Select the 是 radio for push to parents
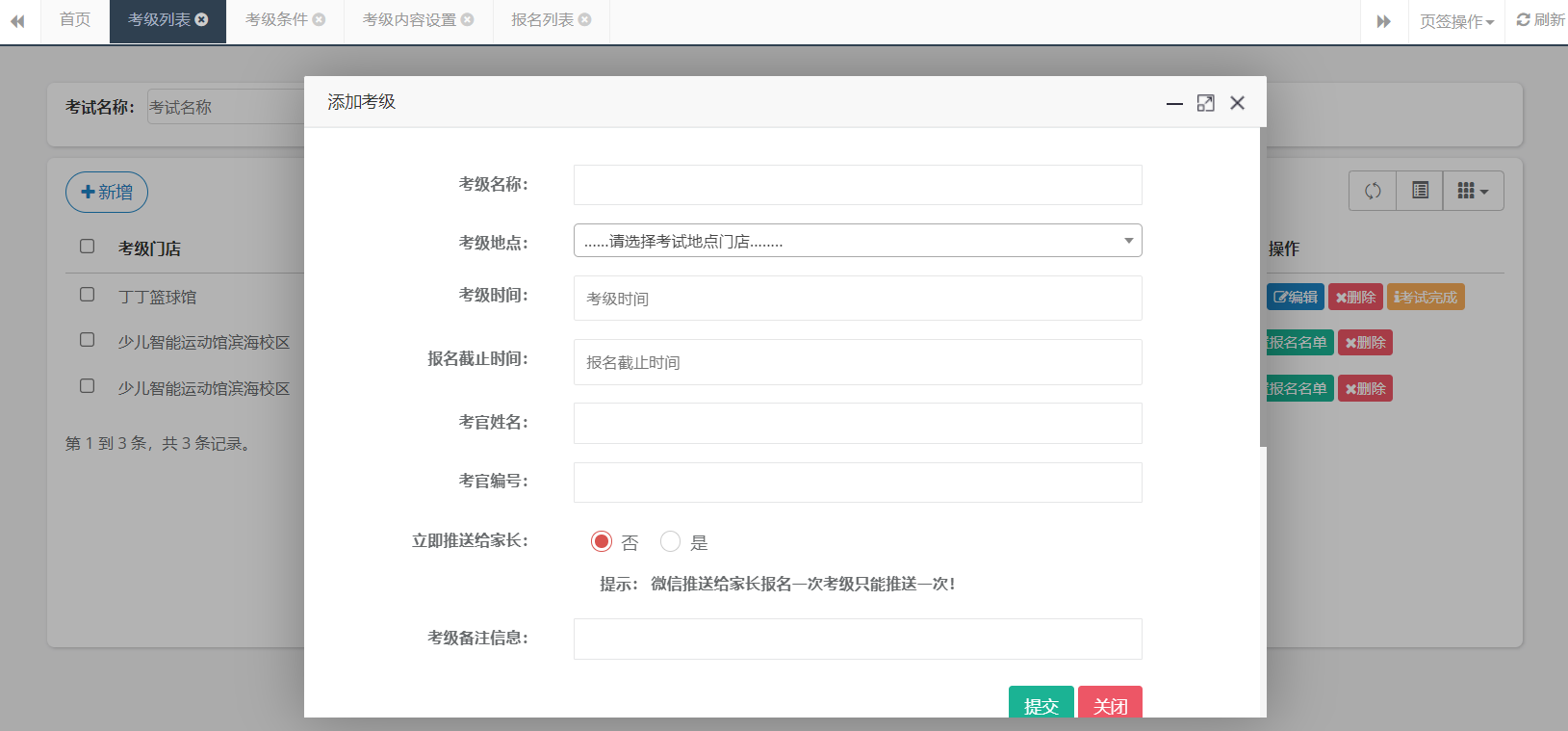The image size is (1568, 731). click(x=671, y=541)
